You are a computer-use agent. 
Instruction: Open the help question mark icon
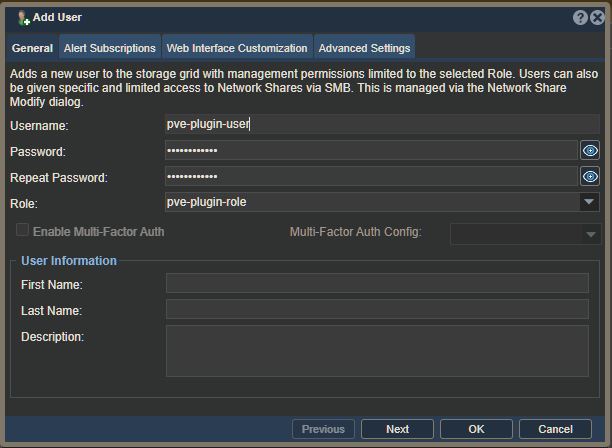pyautogui.click(x=580, y=18)
